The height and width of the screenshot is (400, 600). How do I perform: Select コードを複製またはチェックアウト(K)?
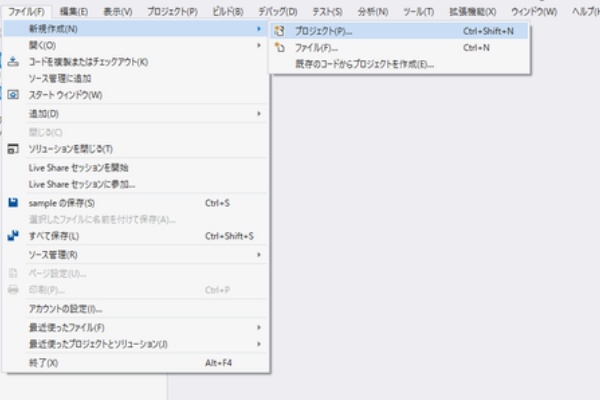tap(136, 62)
